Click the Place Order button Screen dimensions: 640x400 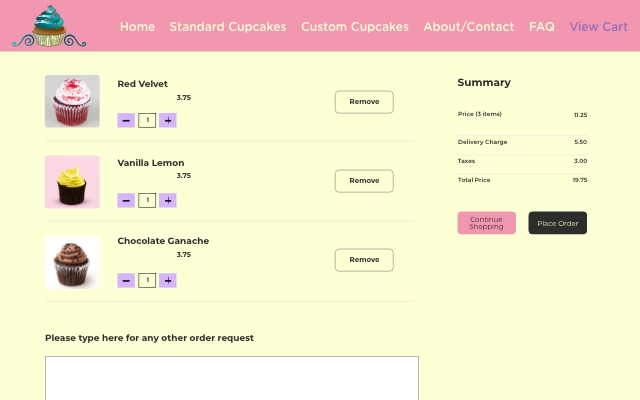(x=558, y=223)
